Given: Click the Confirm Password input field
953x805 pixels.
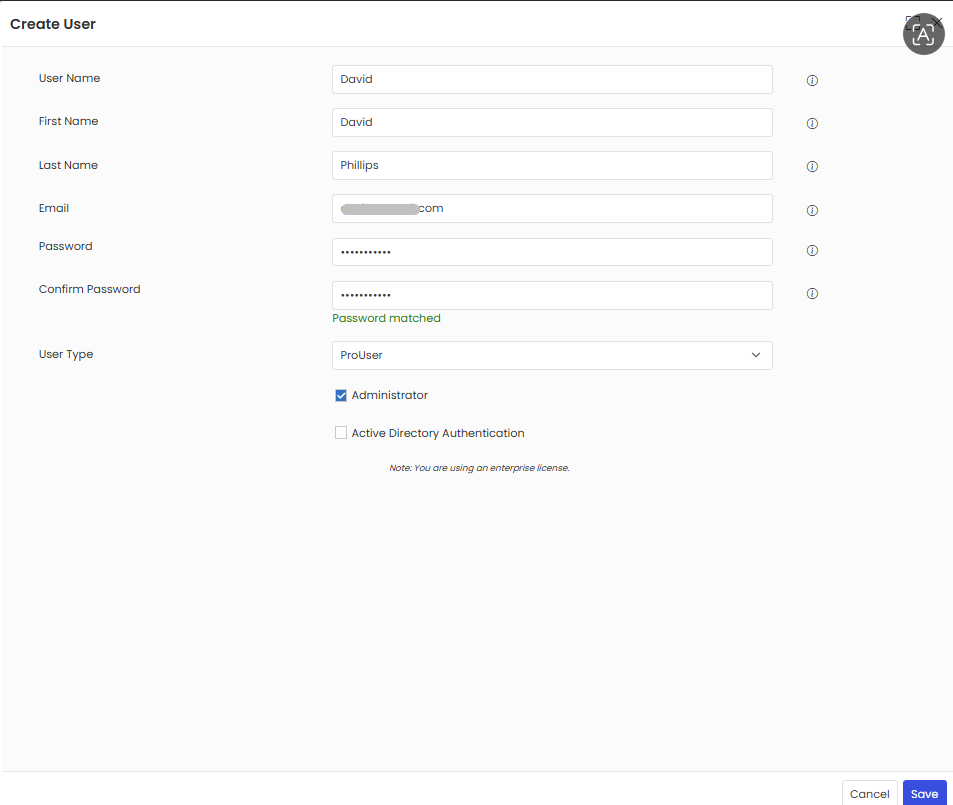Looking at the screenshot, I should coord(552,295).
